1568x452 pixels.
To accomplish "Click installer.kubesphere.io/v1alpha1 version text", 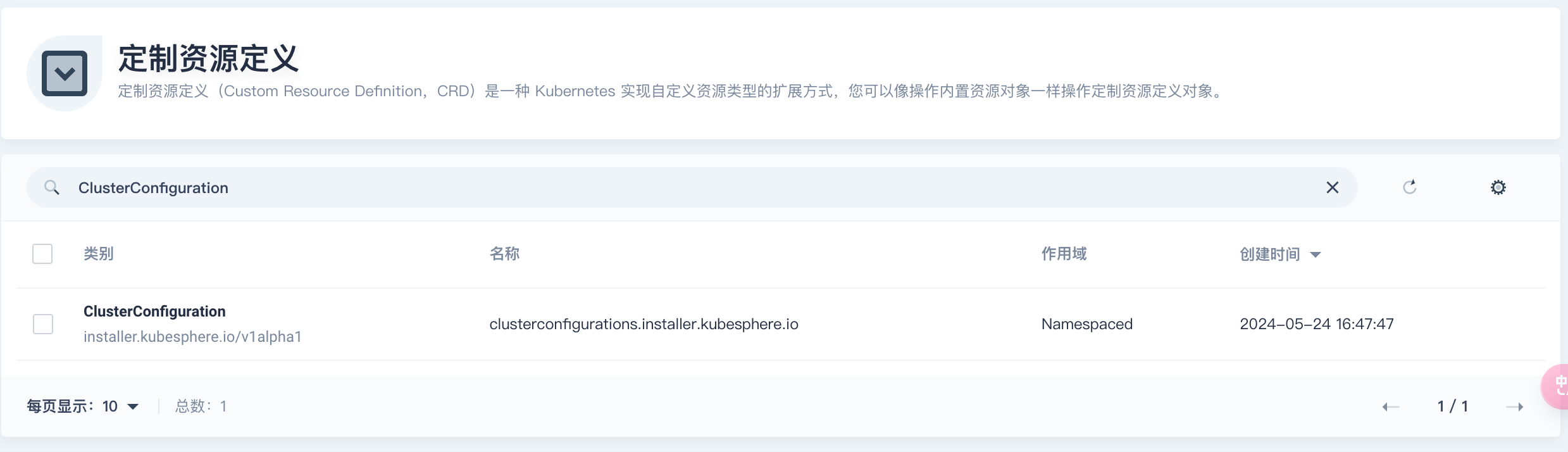I will (x=192, y=337).
